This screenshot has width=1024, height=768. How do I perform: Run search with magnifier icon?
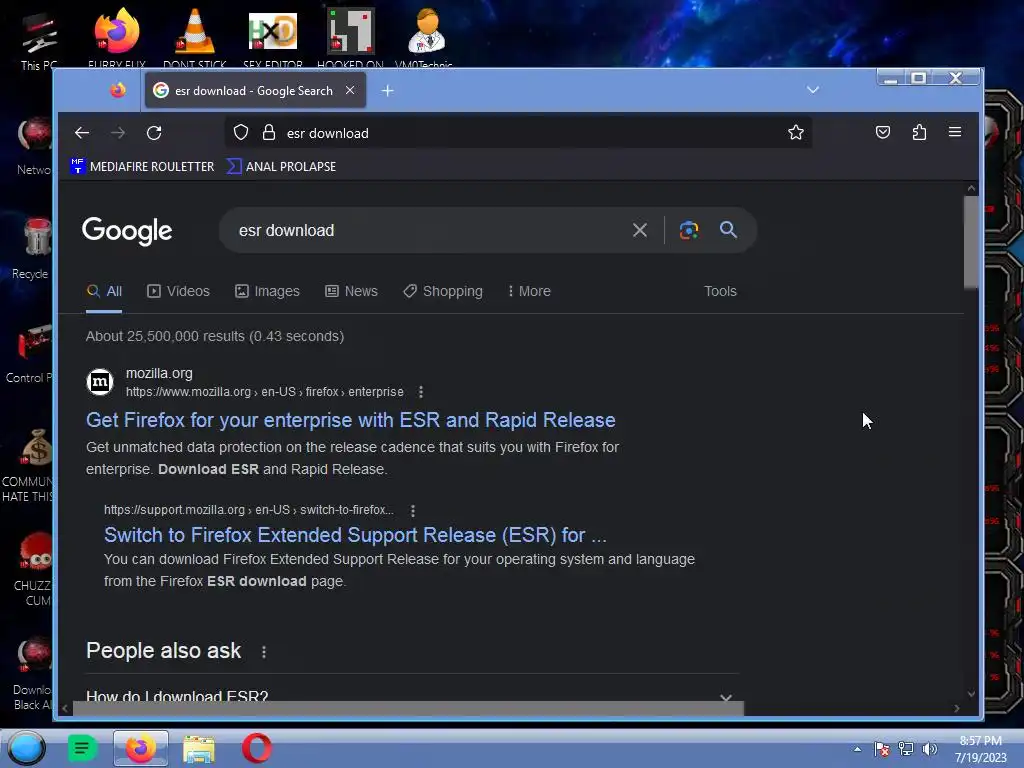728,230
